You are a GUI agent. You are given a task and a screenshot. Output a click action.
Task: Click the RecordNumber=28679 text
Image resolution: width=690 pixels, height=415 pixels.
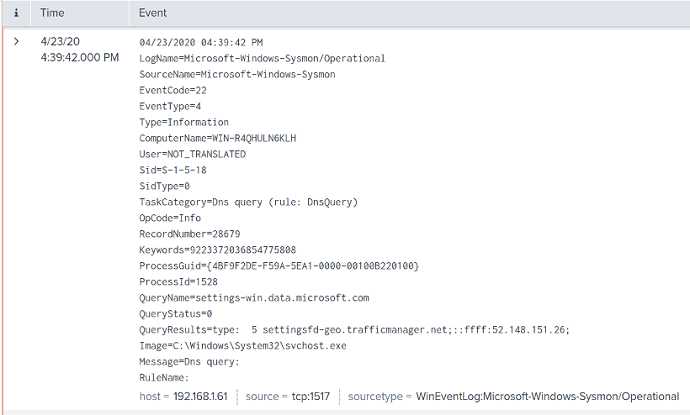185,234
